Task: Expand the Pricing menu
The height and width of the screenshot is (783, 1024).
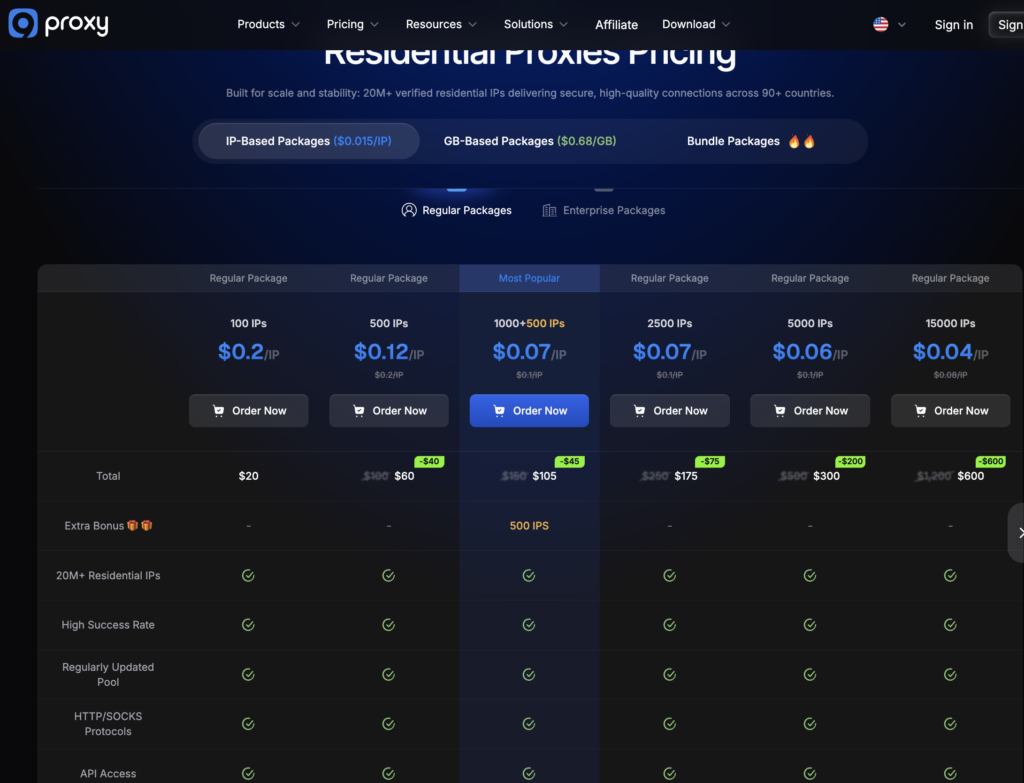Action: click(353, 24)
